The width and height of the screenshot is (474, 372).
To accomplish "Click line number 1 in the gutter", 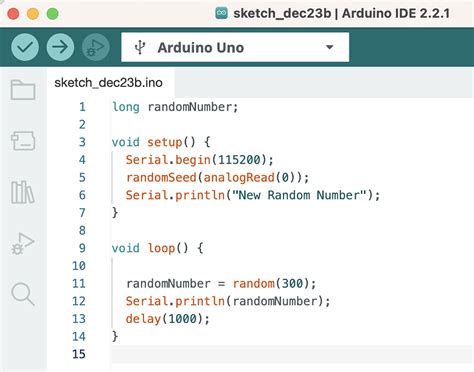I will point(82,107).
